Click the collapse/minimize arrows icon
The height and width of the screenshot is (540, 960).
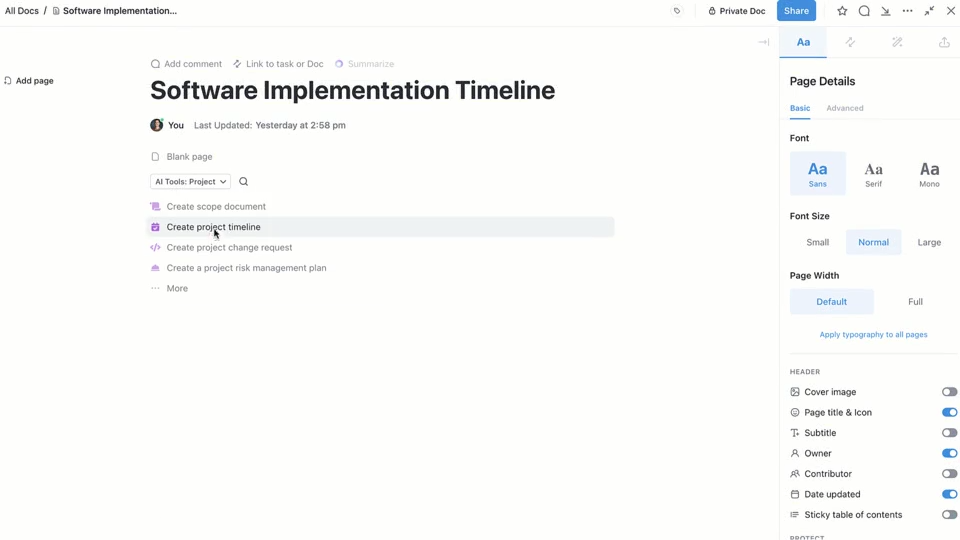929,11
